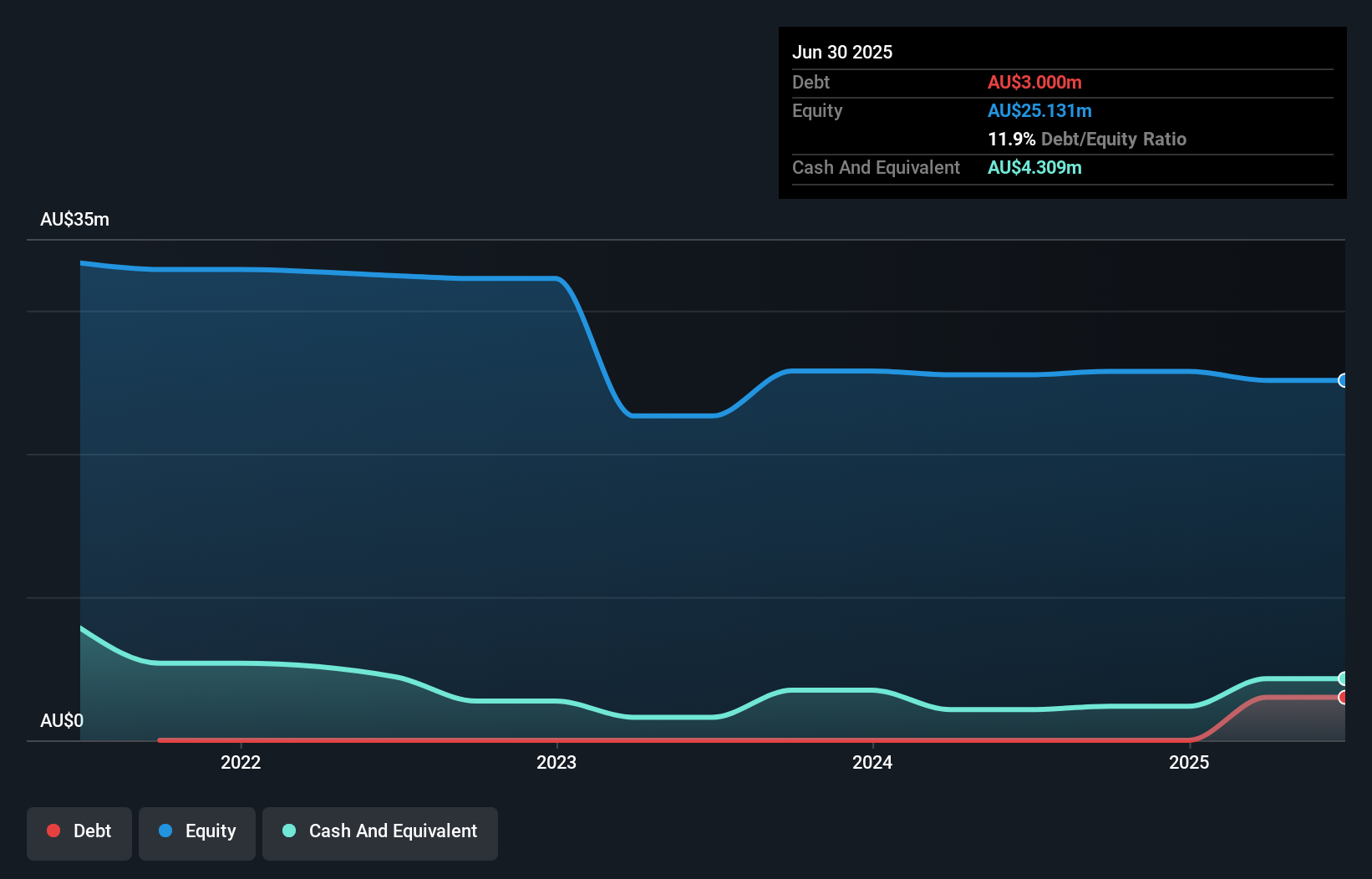Click the Cash And Equivalent tooltip label
Screen dimensions: 1372x879
pos(876,167)
